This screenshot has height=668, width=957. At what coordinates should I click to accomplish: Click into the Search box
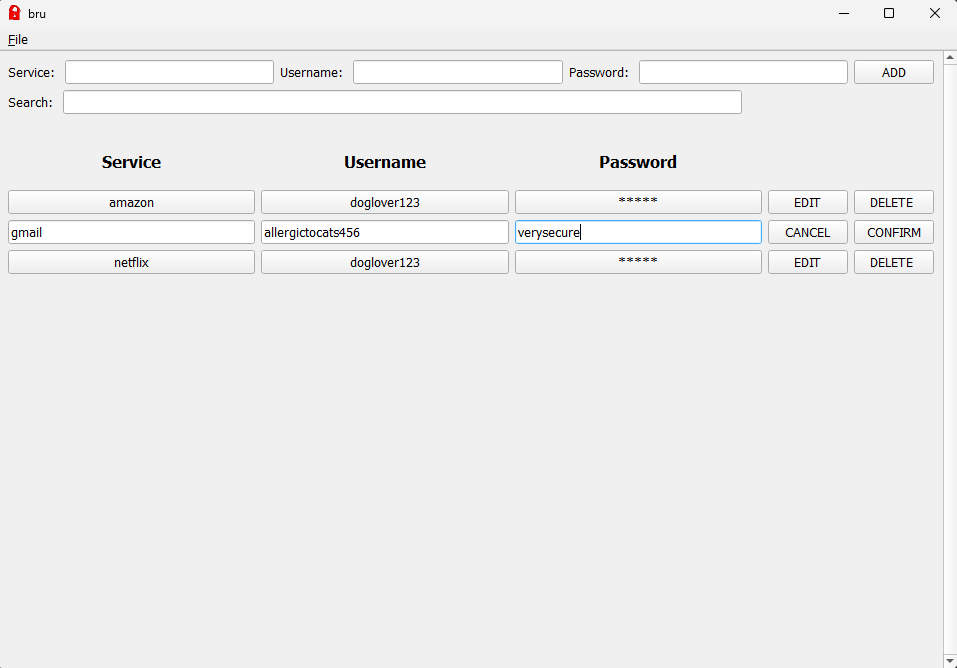[x=402, y=102]
